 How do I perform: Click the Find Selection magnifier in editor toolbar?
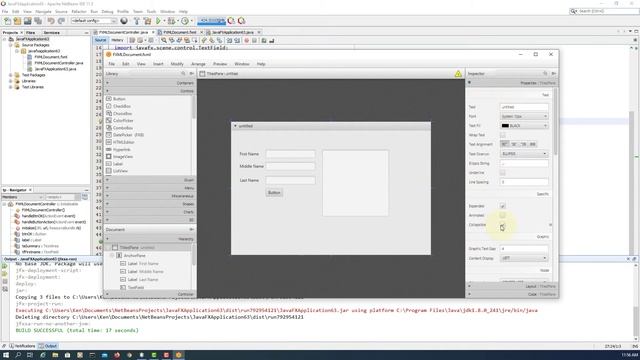coord(164,40)
